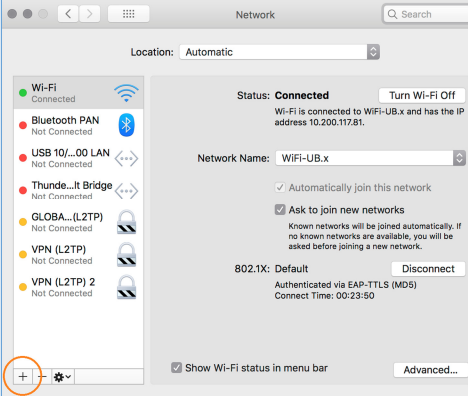This screenshot has height=396, width=468.
Task: Select the VPN (L2TP) service
Action: (79, 255)
